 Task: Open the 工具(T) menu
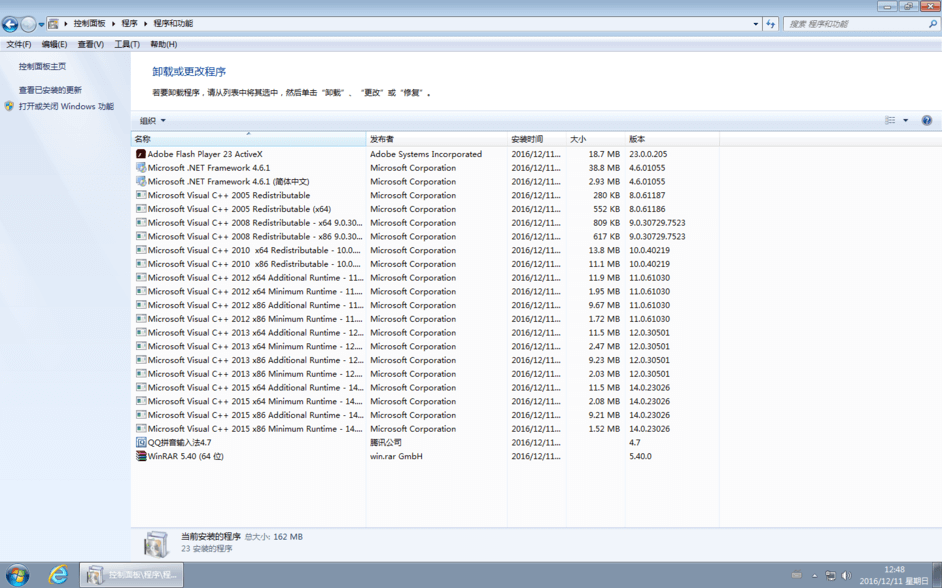pos(127,44)
